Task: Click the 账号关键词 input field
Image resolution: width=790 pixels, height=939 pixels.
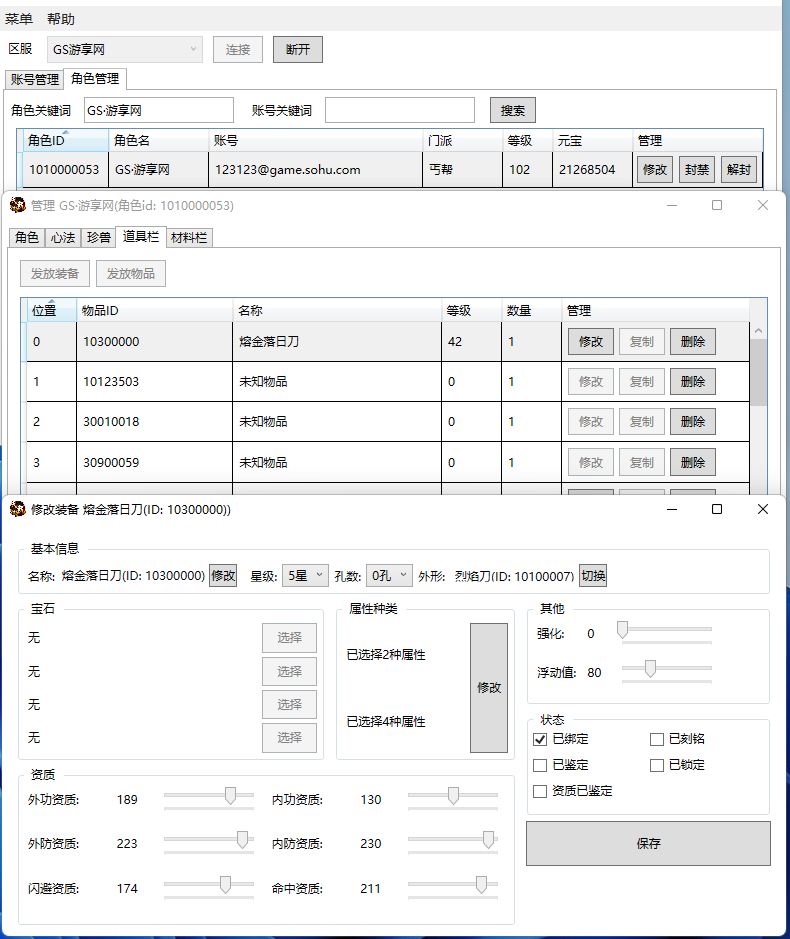Action: pos(399,110)
